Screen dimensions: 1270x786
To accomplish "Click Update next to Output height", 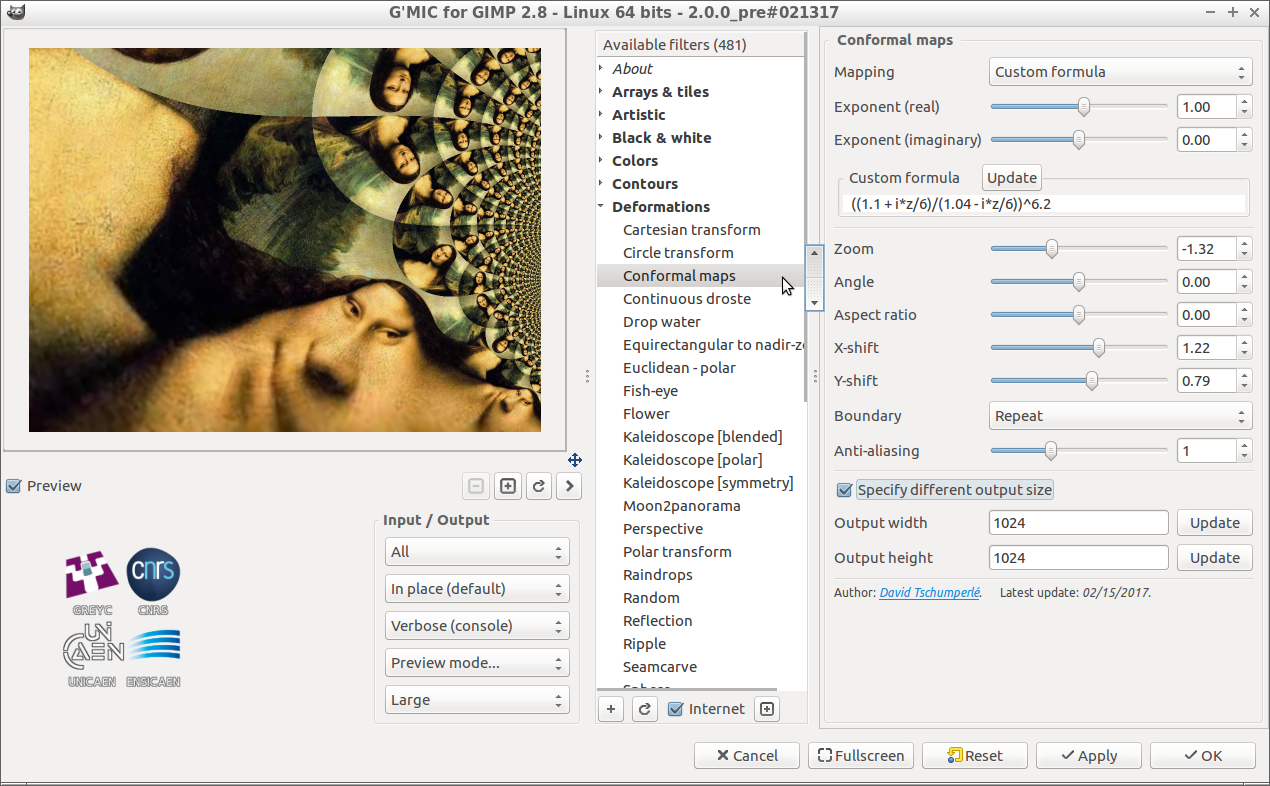I will (1215, 558).
